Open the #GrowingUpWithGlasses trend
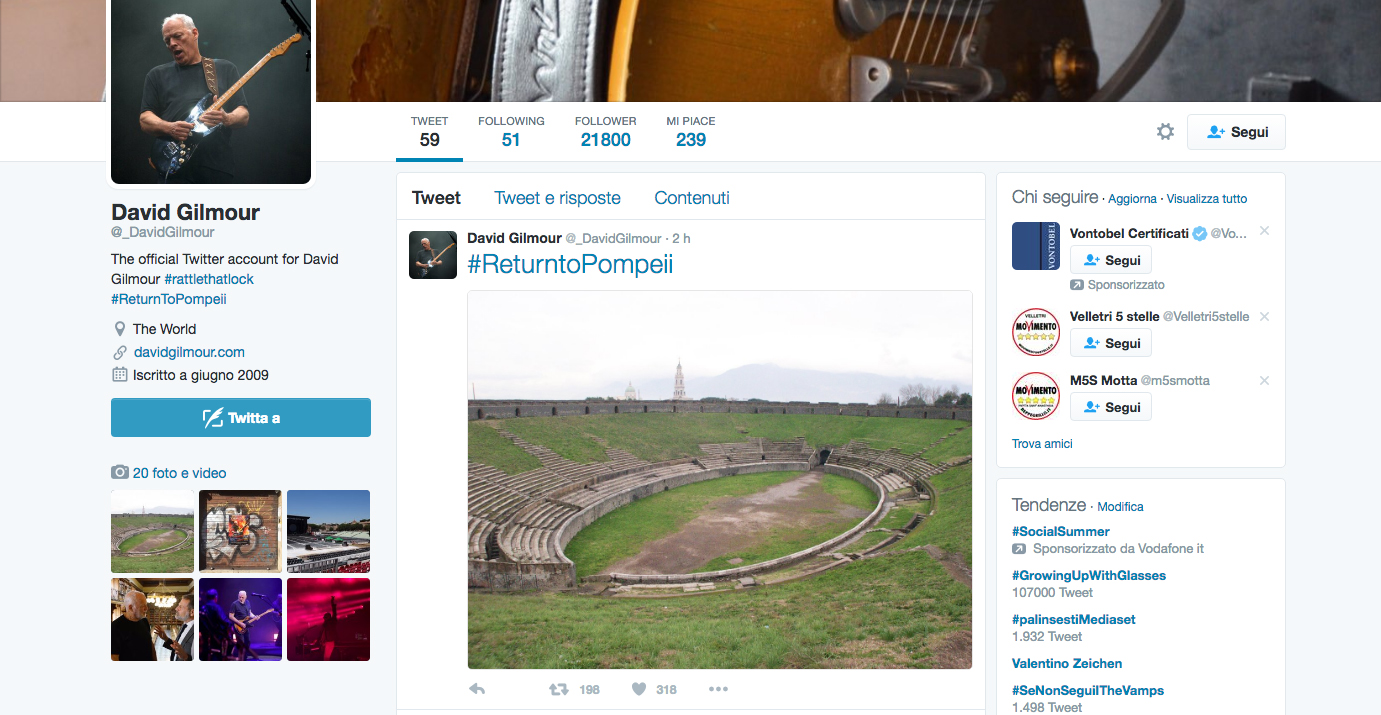The width and height of the screenshot is (1381, 715). pyautogui.click(x=1089, y=575)
